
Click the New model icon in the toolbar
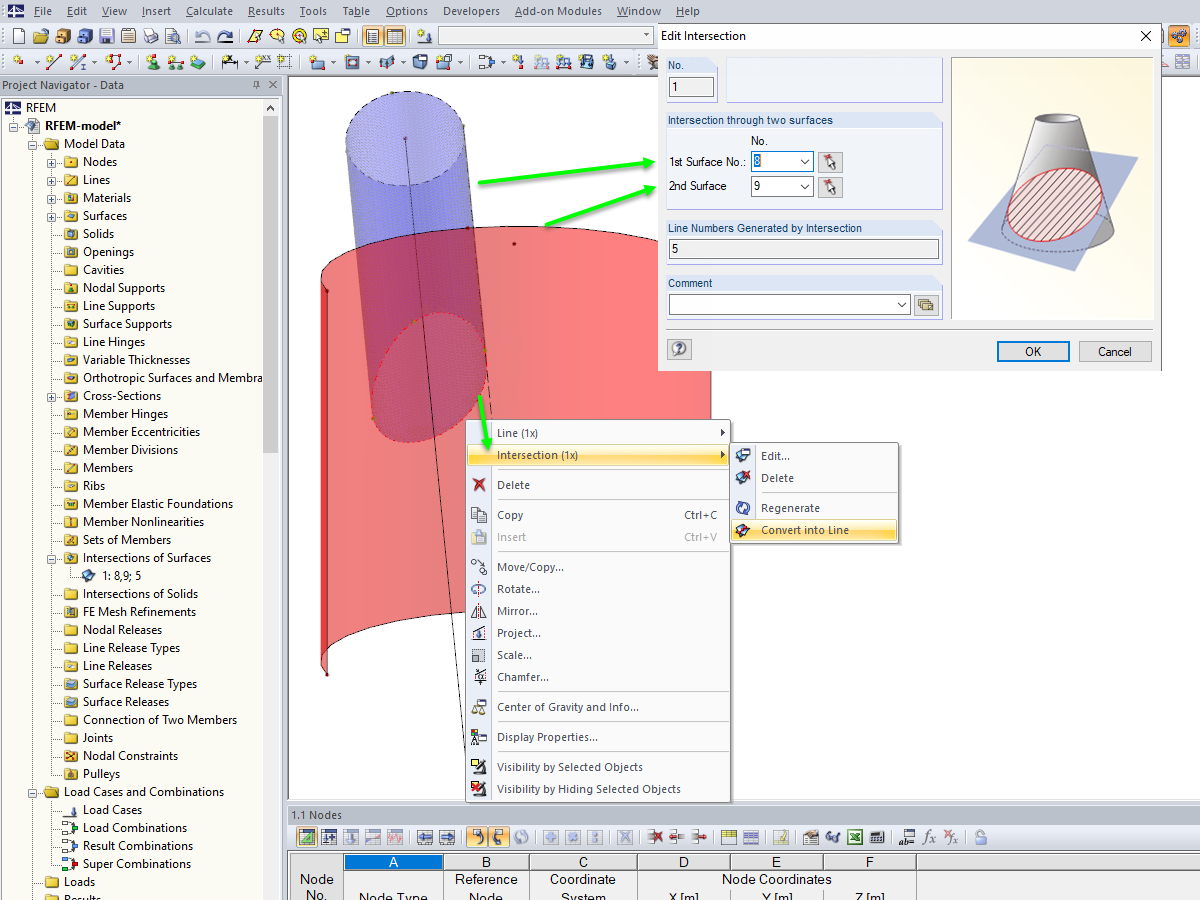(18, 36)
